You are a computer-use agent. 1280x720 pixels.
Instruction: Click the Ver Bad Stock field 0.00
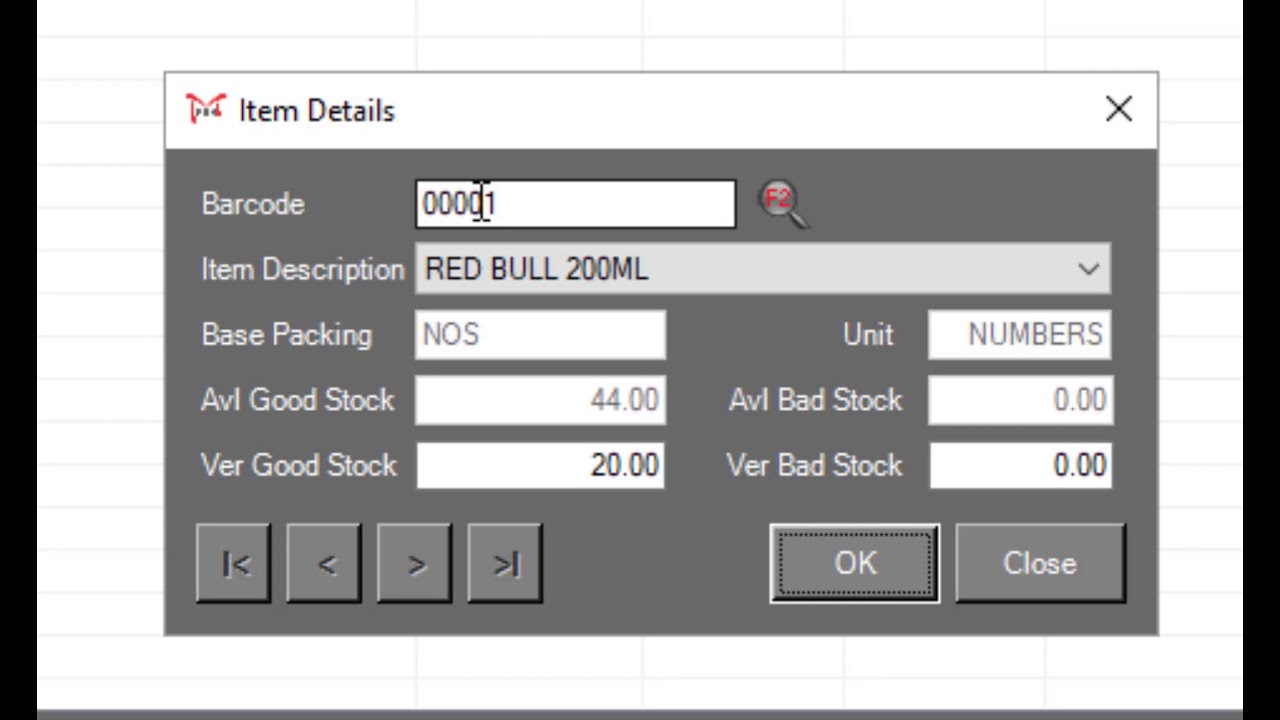pyautogui.click(x=1020, y=465)
